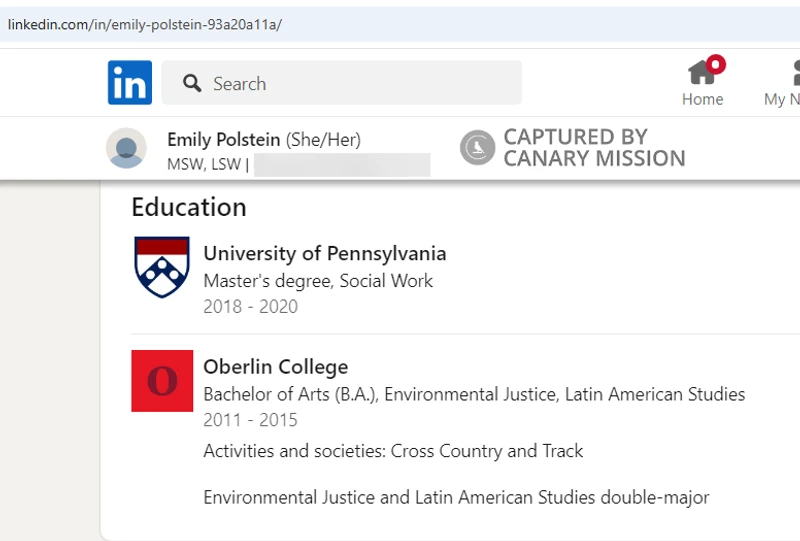Click "Activities and societies: Cross Country and Track"
Image resolution: width=800 pixels, height=541 pixels.
point(393,451)
